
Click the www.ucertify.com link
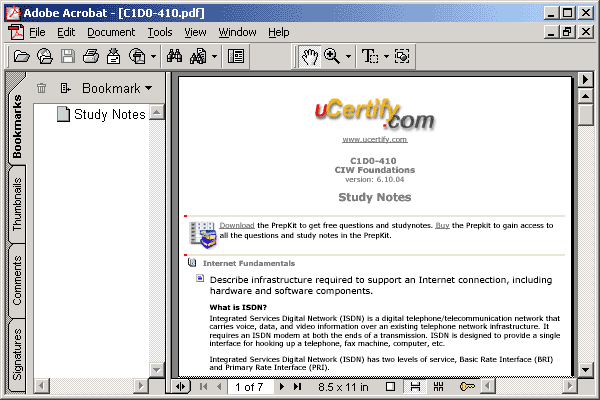[375, 139]
